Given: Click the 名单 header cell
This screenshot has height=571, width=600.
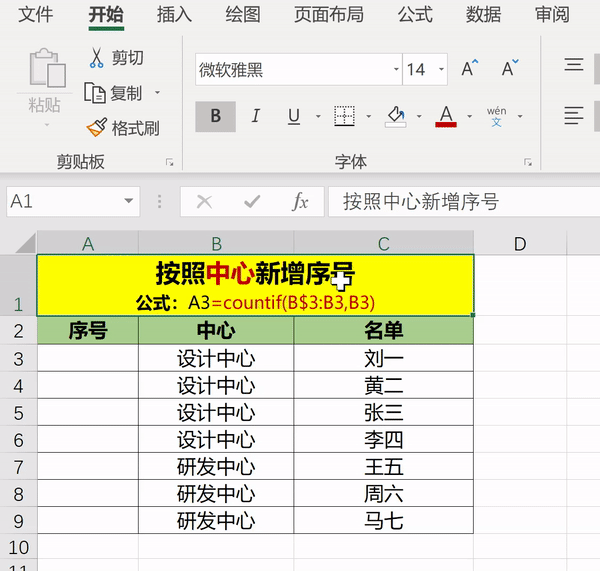Looking at the screenshot, I should click(x=384, y=331).
